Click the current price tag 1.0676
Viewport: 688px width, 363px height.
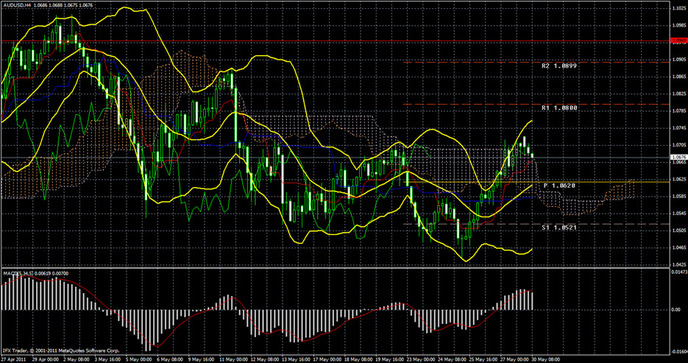pos(679,157)
